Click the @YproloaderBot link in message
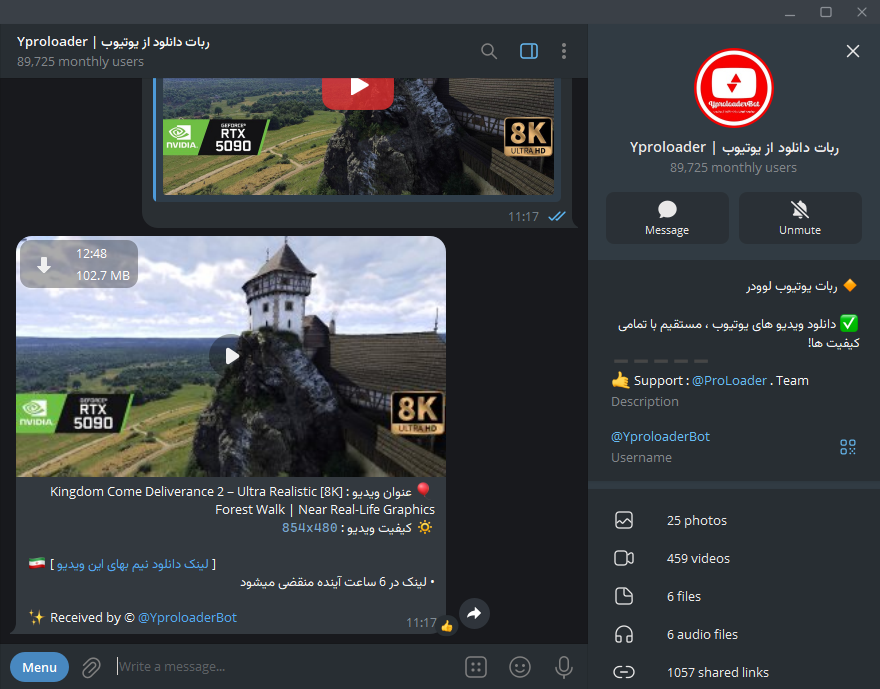880x689 pixels. coord(187,617)
